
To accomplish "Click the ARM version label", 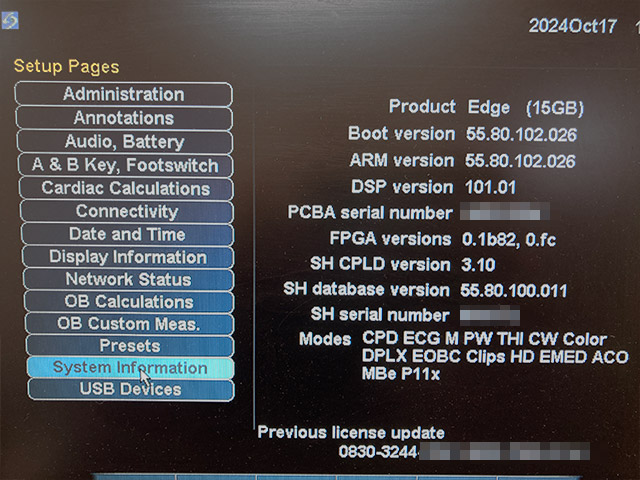I will [402, 160].
